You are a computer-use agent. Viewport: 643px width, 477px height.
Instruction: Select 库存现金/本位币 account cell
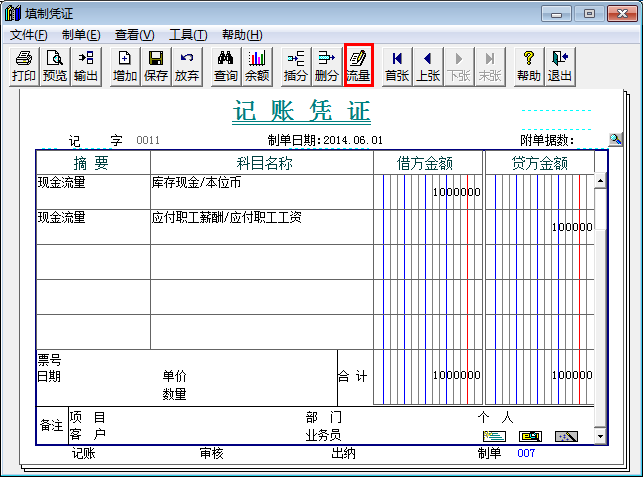point(262,192)
